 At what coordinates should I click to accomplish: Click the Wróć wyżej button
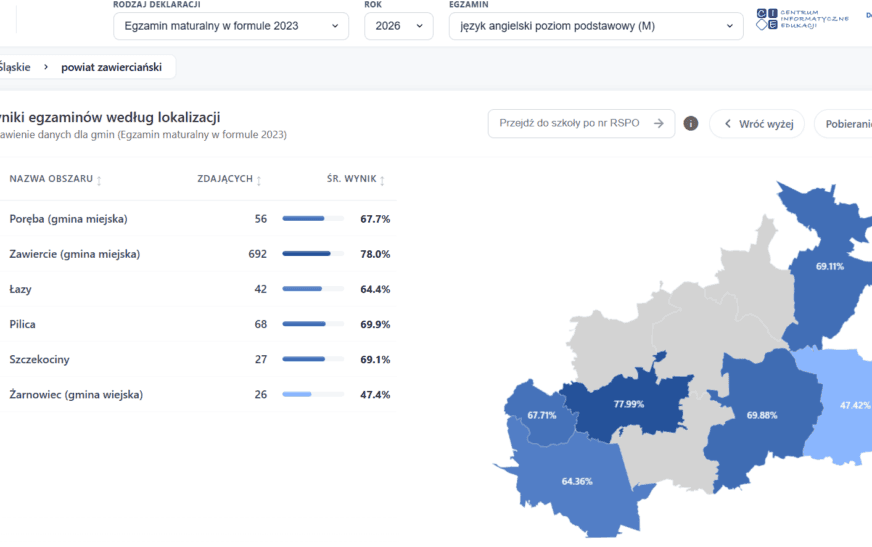click(x=757, y=123)
